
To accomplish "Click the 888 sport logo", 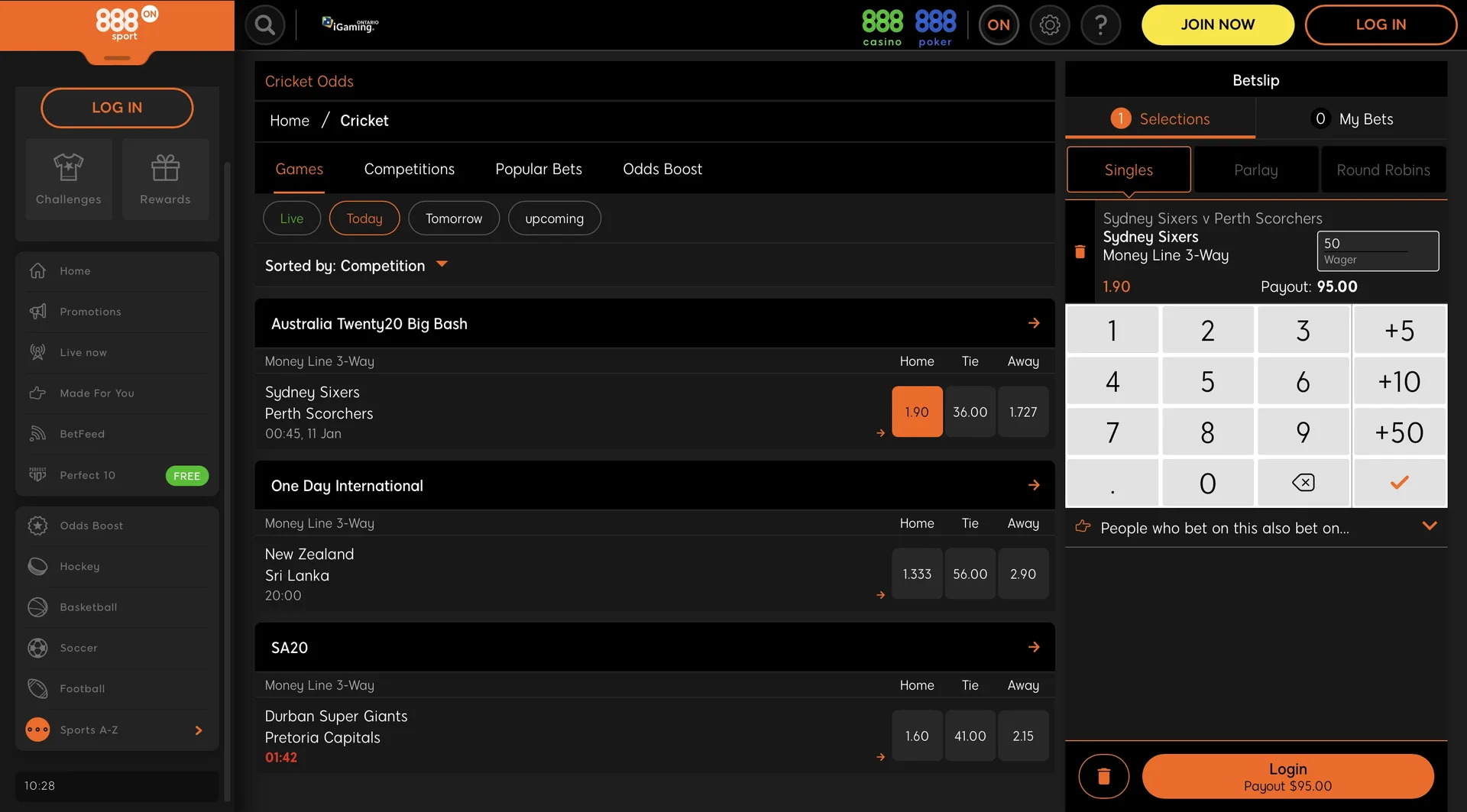I will (125, 24).
